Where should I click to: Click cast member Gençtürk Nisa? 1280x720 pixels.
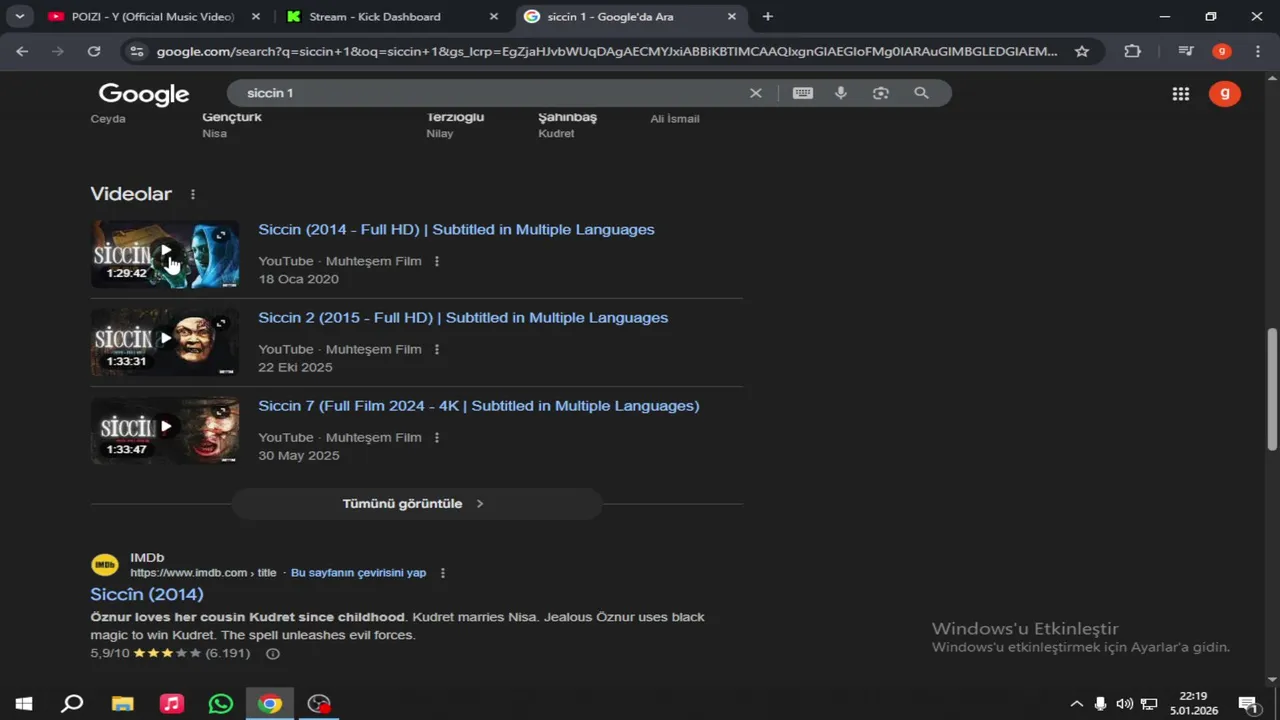(x=232, y=125)
